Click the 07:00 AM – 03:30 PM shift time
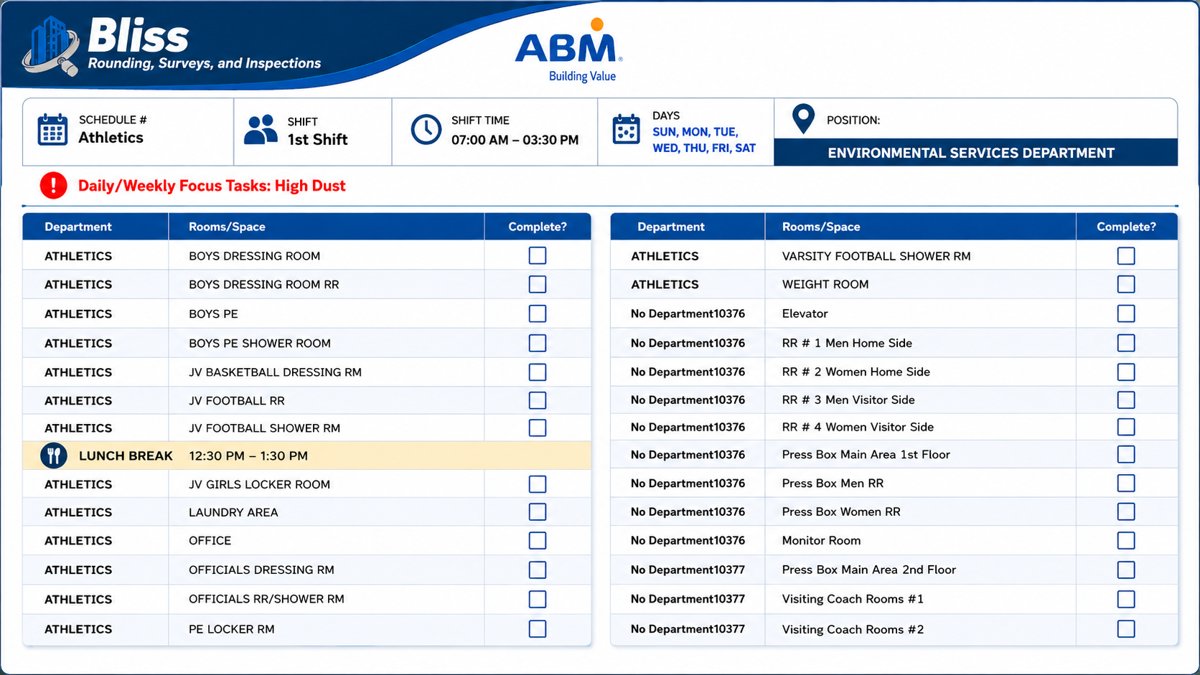1200x675 pixels. [515, 140]
